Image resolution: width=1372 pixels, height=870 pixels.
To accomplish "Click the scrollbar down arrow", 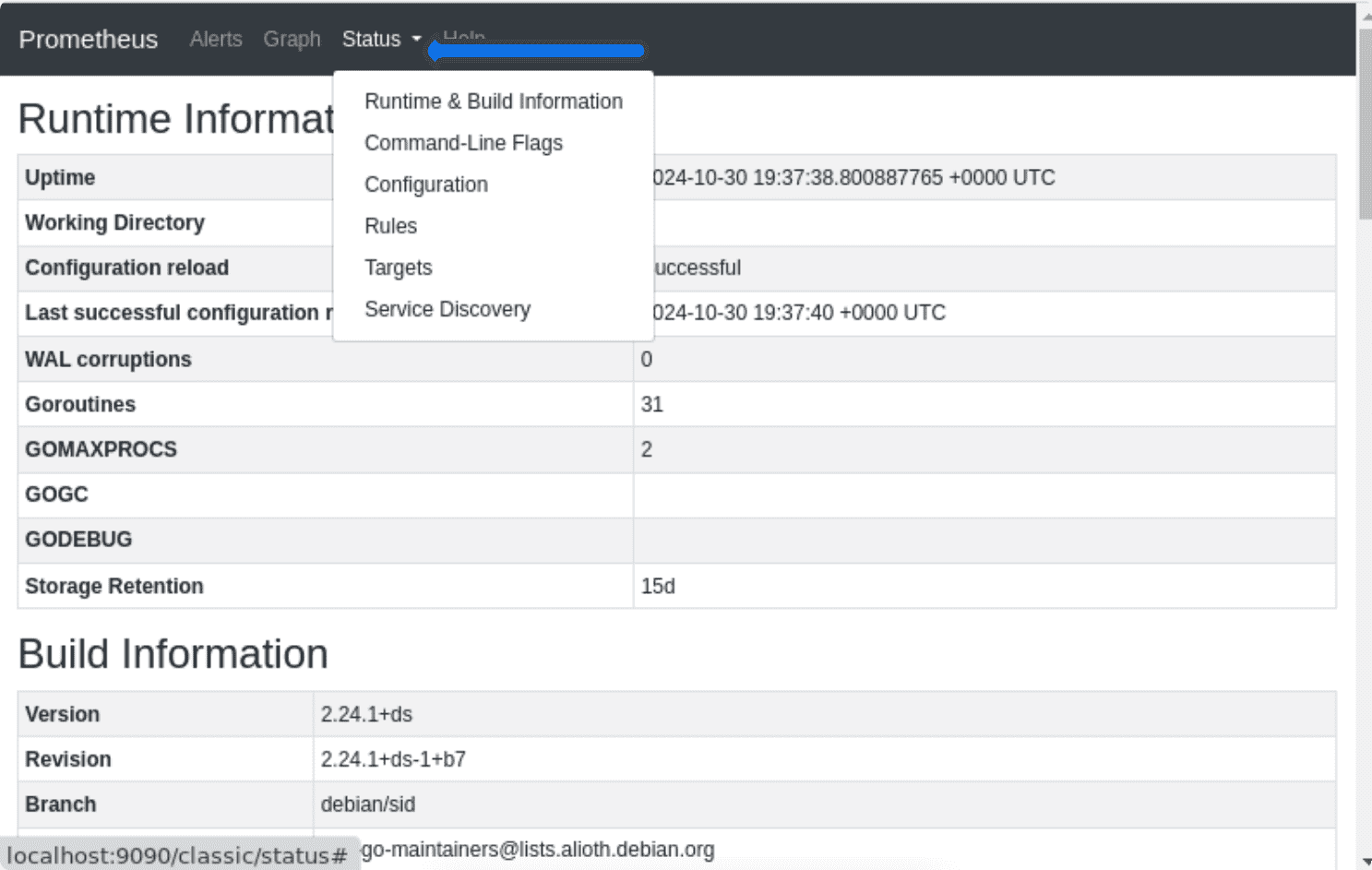I will (1365, 861).
